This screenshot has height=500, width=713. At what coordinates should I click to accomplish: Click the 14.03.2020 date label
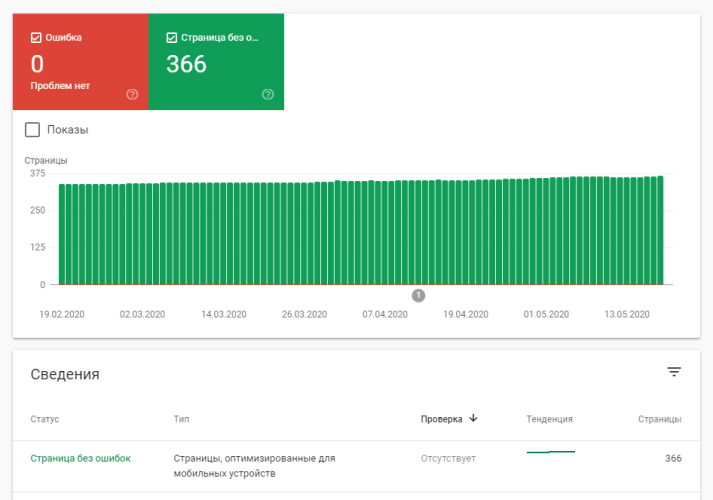pyautogui.click(x=224, y=314)
